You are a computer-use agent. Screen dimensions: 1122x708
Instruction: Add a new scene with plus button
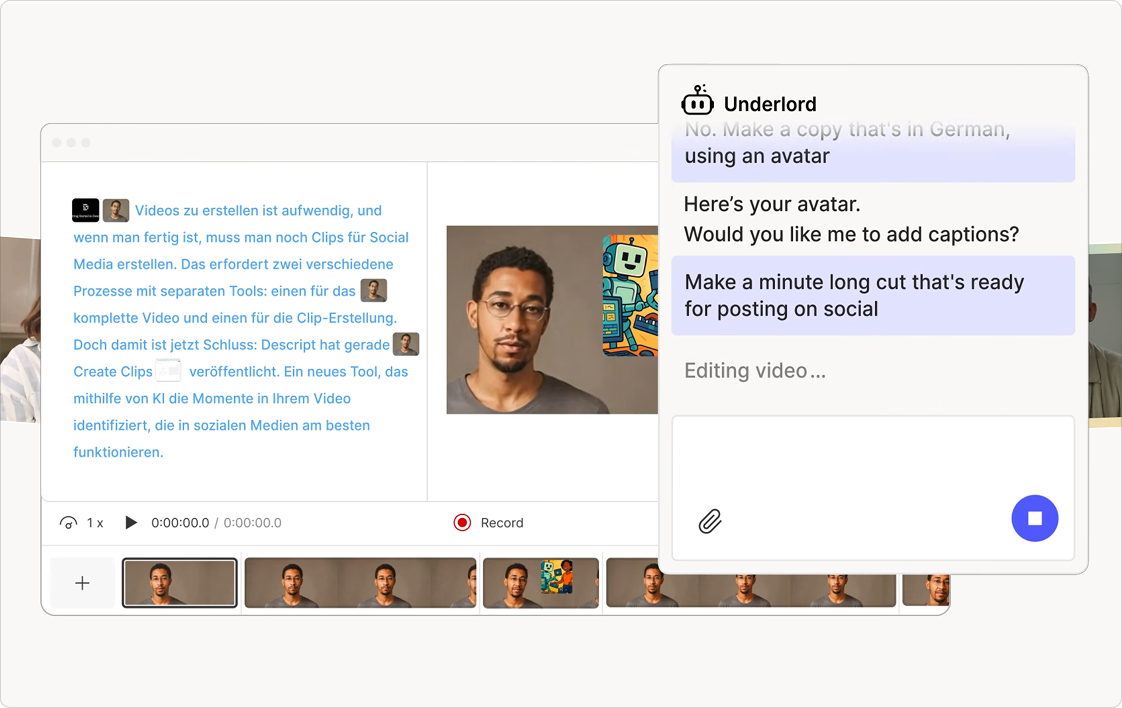point(82,583)
